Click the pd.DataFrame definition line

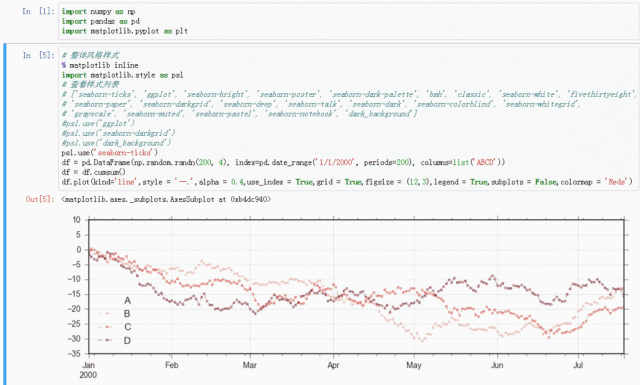click(x=283, y=162)
